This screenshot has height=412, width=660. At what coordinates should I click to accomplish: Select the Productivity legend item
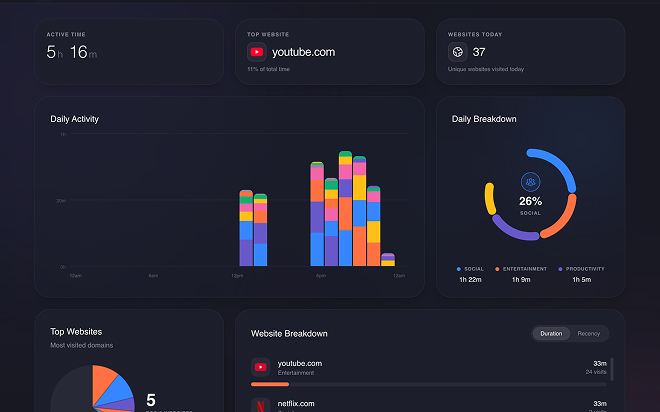(581, 269)
